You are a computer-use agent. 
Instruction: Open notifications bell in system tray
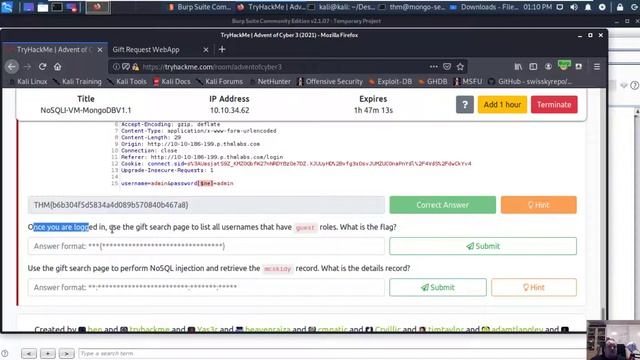[x=588, y=7]
